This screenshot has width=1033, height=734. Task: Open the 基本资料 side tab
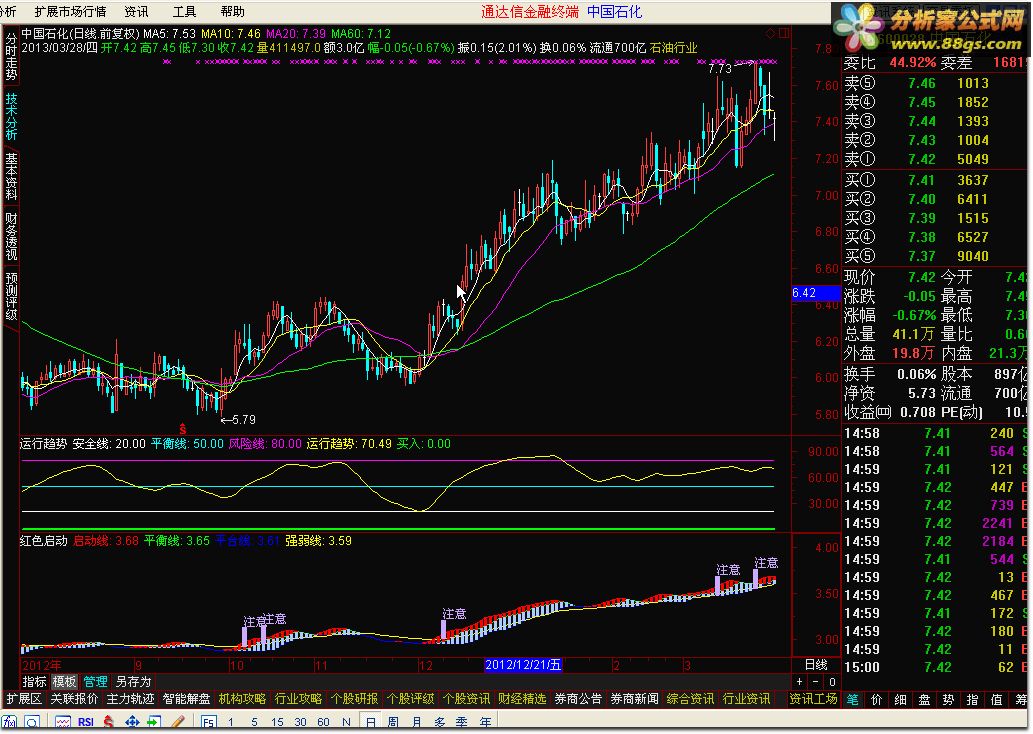11,176
